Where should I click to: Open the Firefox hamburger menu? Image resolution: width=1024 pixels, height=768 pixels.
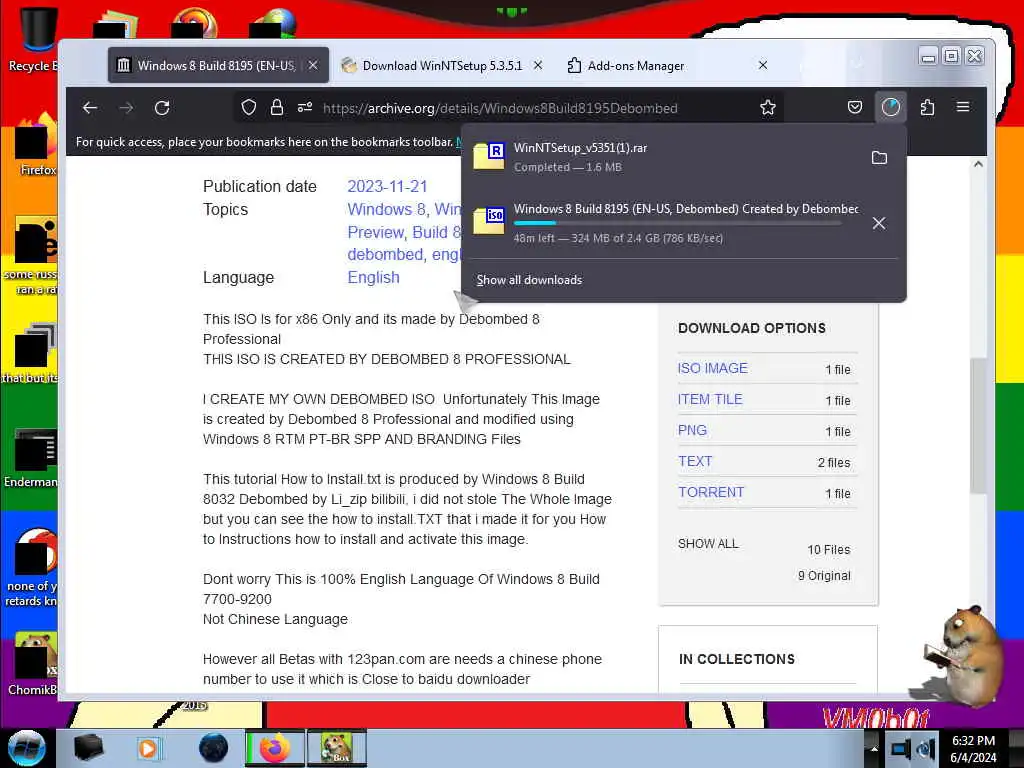click(963, 106)
